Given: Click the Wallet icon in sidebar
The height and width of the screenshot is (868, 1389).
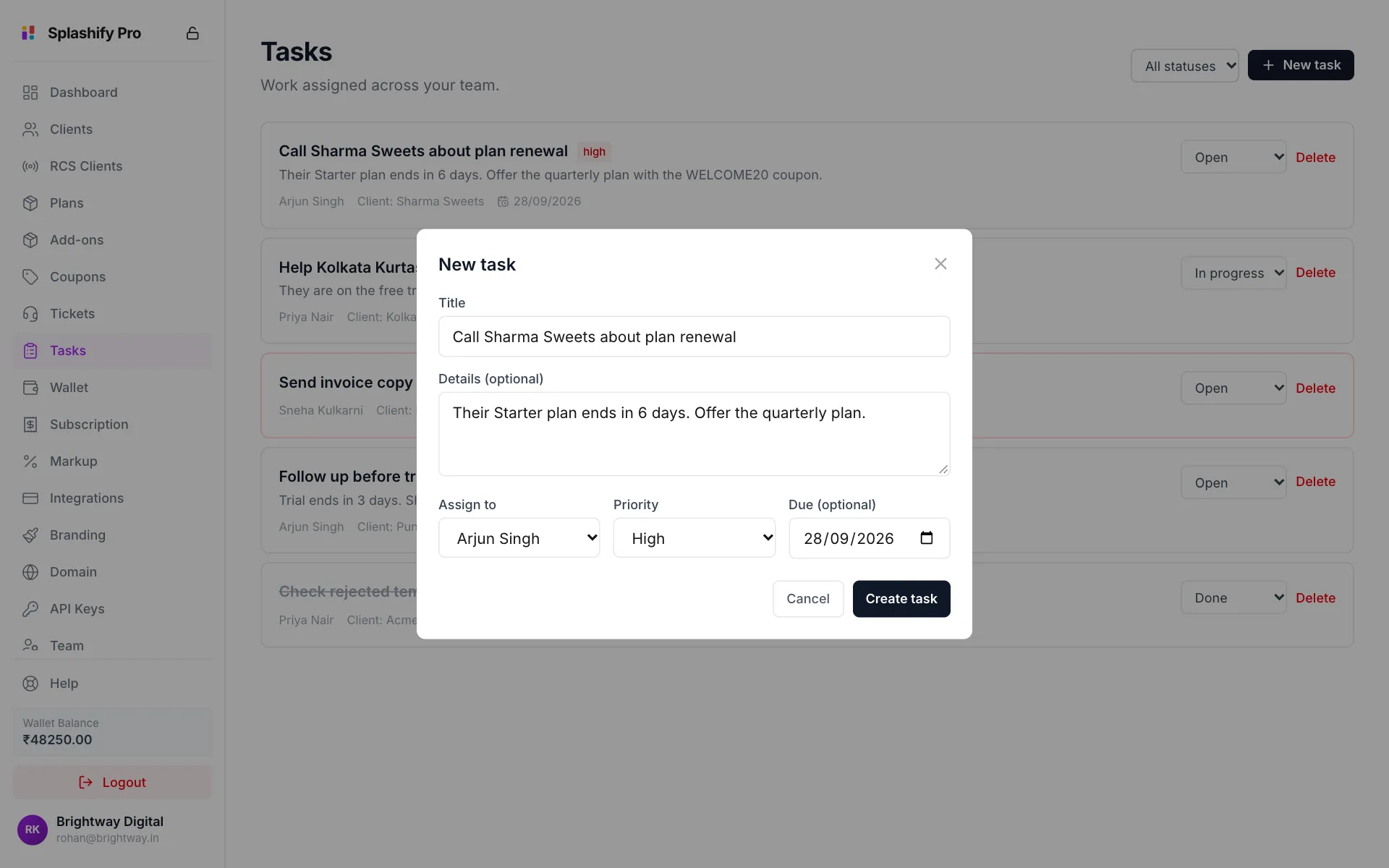Looking at the screenshot, I should (30, 388).
